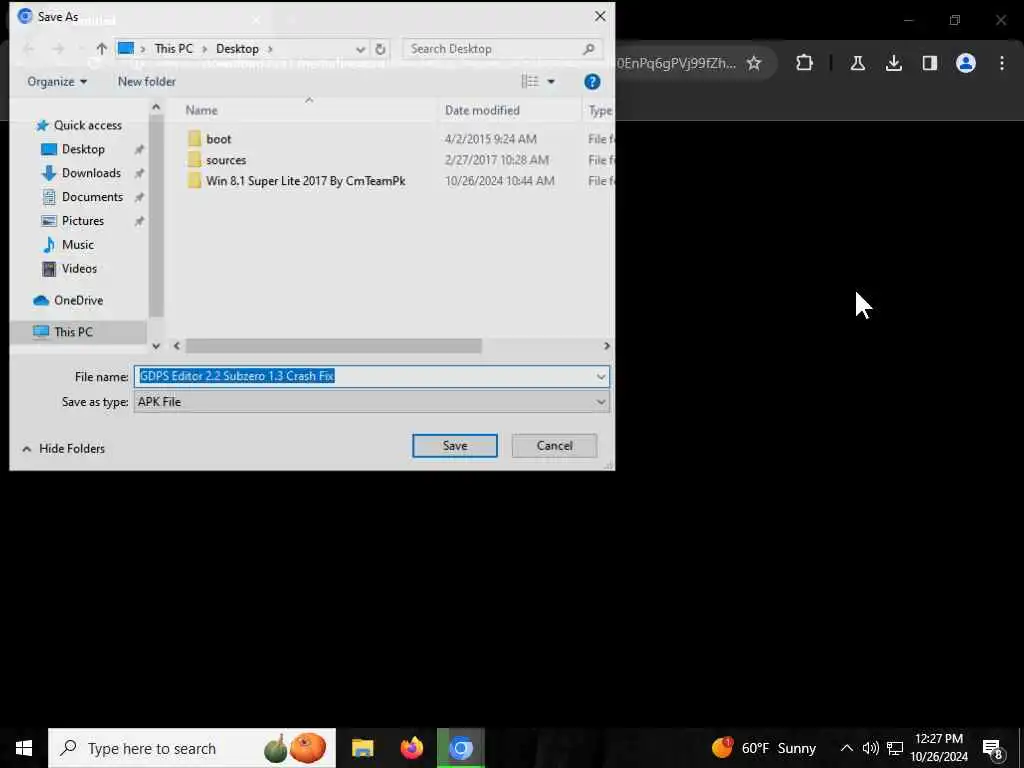The image size is (1024, 768).
Task: Open OneDrive in the navigation pane
Action: click(78, 300)
